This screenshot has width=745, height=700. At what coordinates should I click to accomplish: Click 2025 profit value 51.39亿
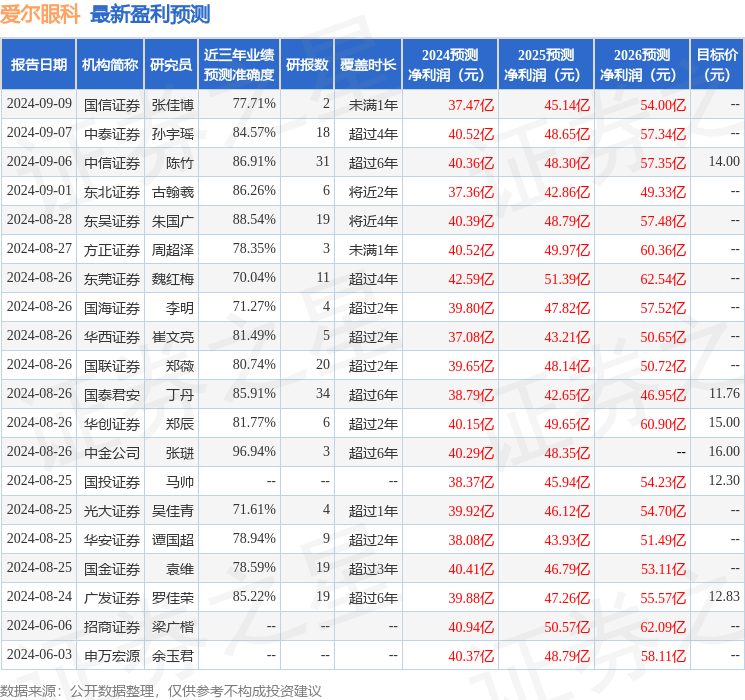tap(567, 279)
